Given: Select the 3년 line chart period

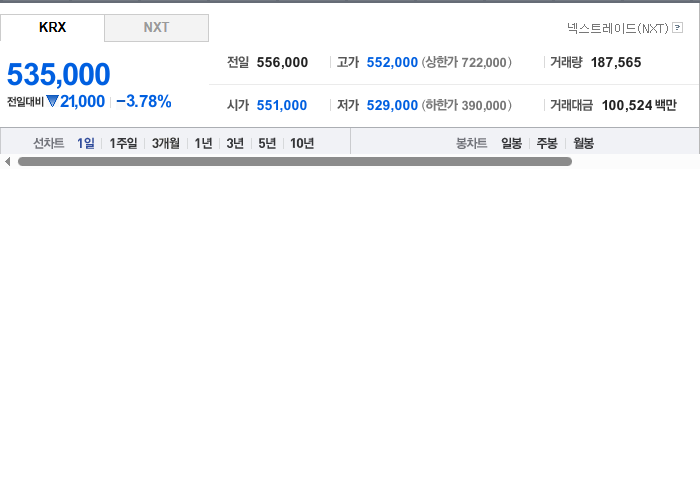Looking at the screenshot, I should pos(235,143).
